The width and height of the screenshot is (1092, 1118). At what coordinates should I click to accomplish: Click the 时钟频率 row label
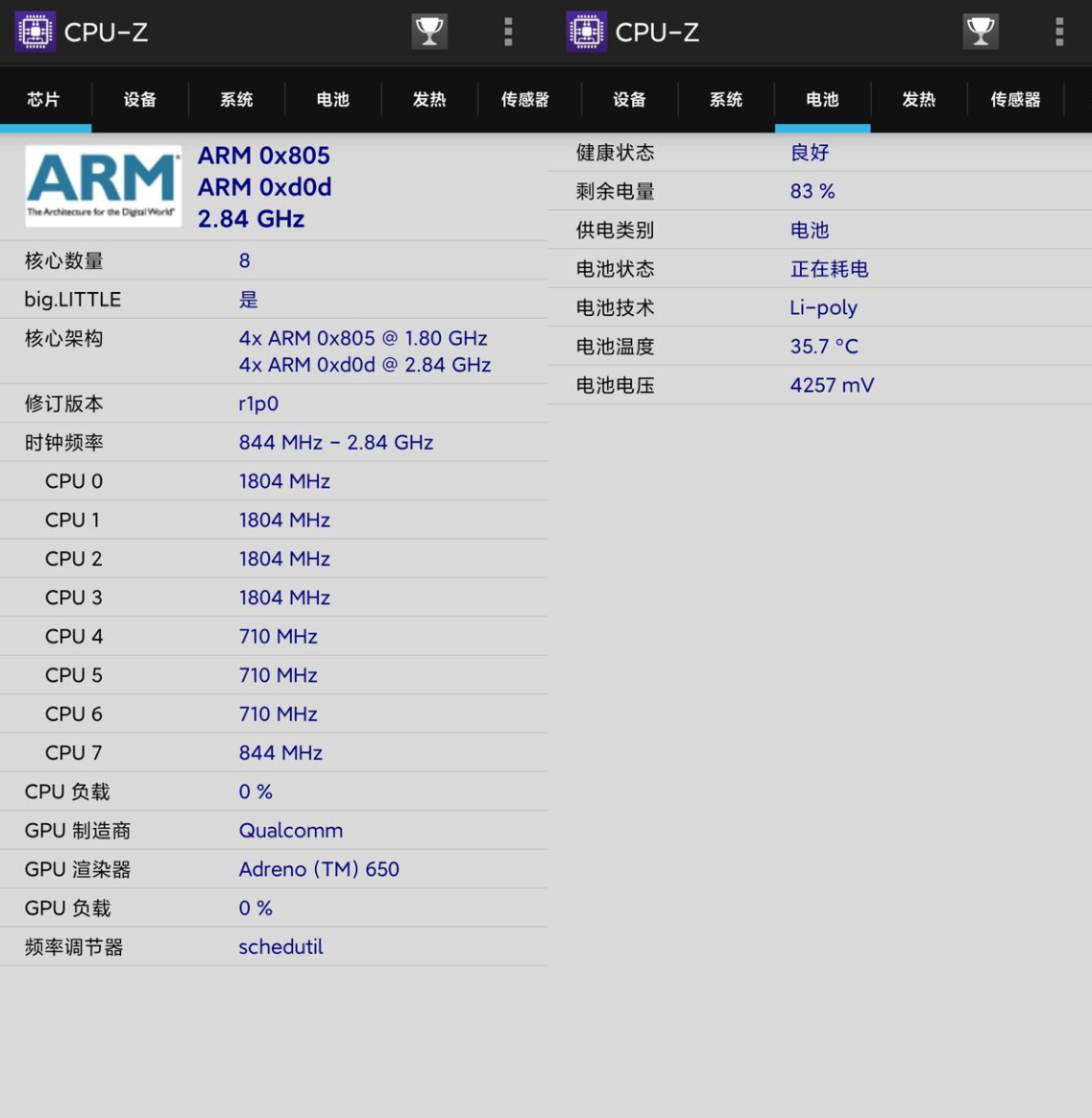(64, 443)
